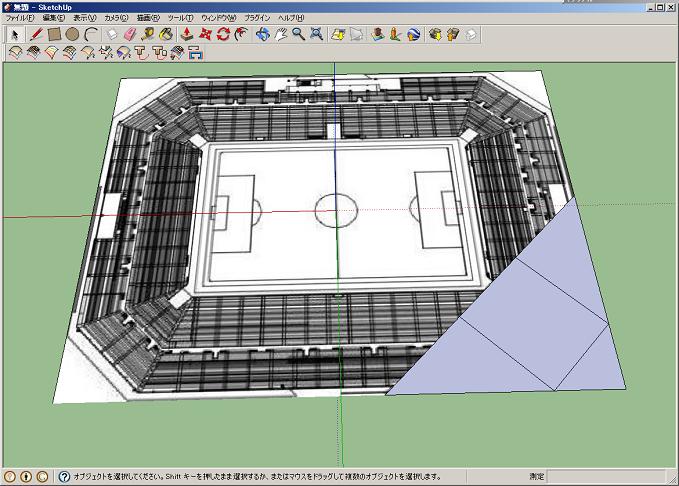Select the Arc tool

point(91,34)
